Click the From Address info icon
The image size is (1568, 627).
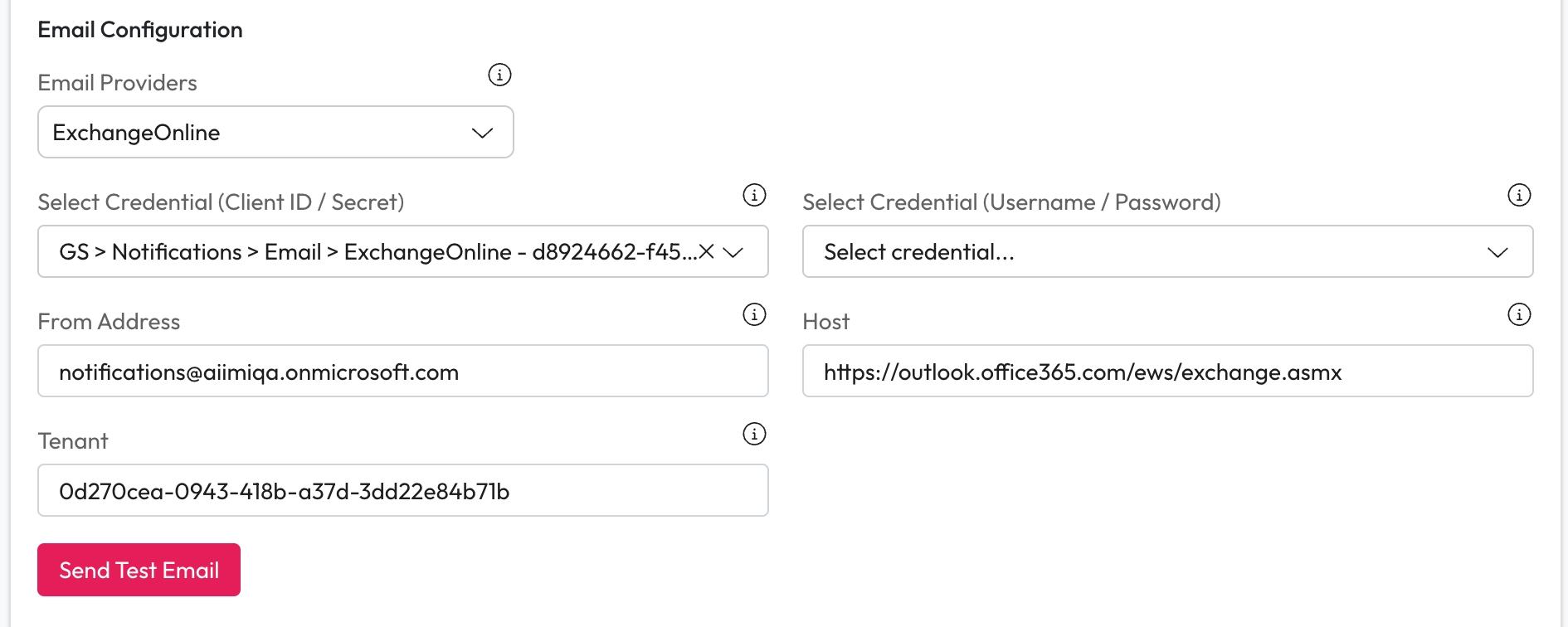click(754, 314)
